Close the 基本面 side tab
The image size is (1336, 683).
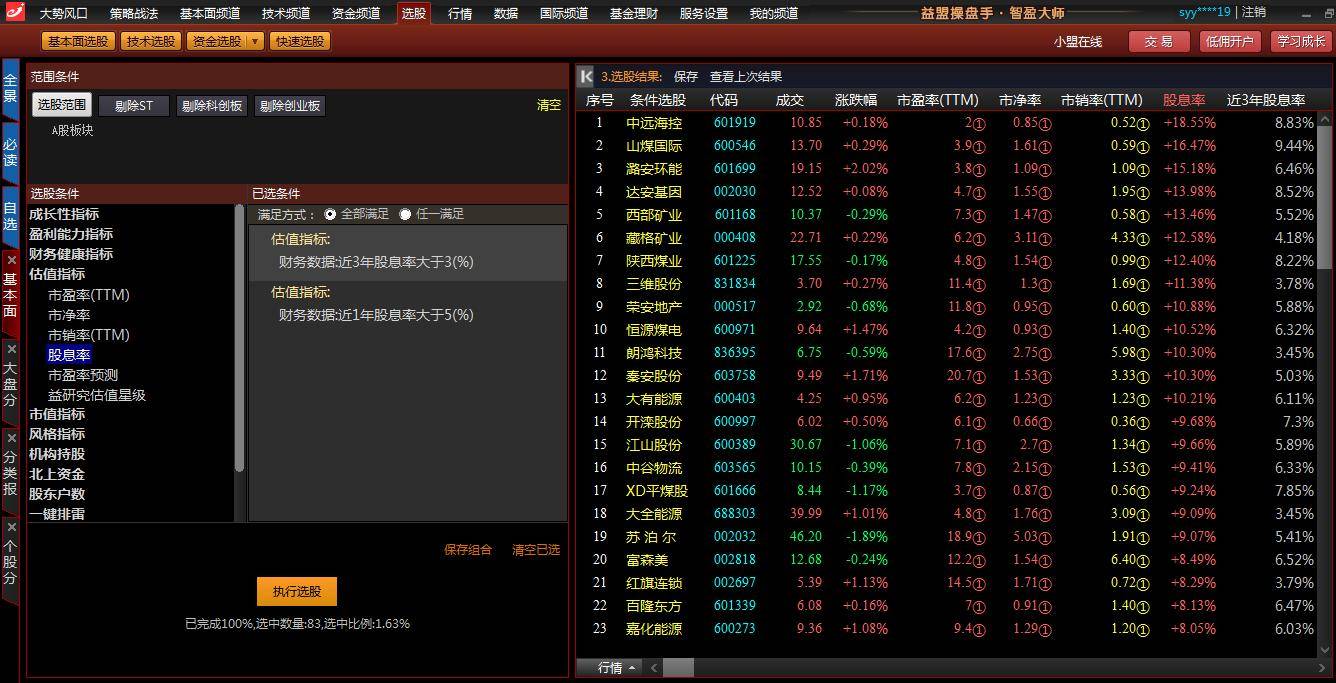[10, 260]
